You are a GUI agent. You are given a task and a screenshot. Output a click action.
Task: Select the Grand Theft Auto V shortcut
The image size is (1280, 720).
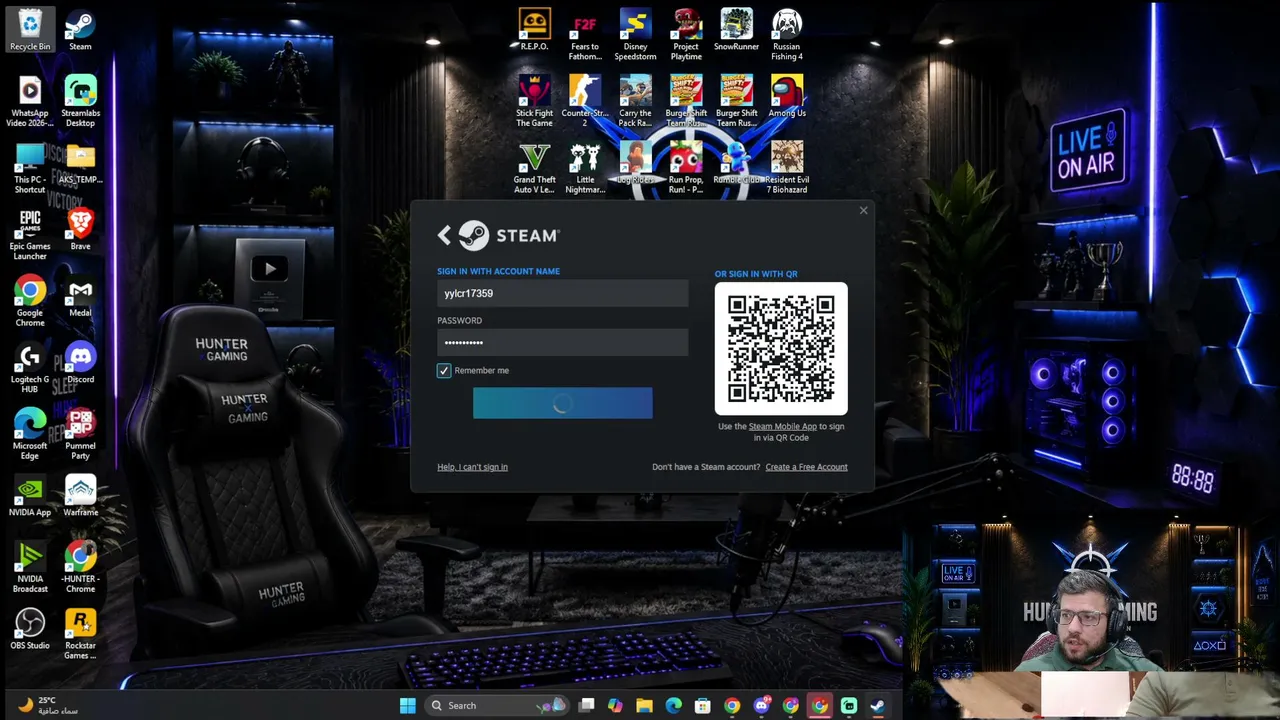point(534,168)
